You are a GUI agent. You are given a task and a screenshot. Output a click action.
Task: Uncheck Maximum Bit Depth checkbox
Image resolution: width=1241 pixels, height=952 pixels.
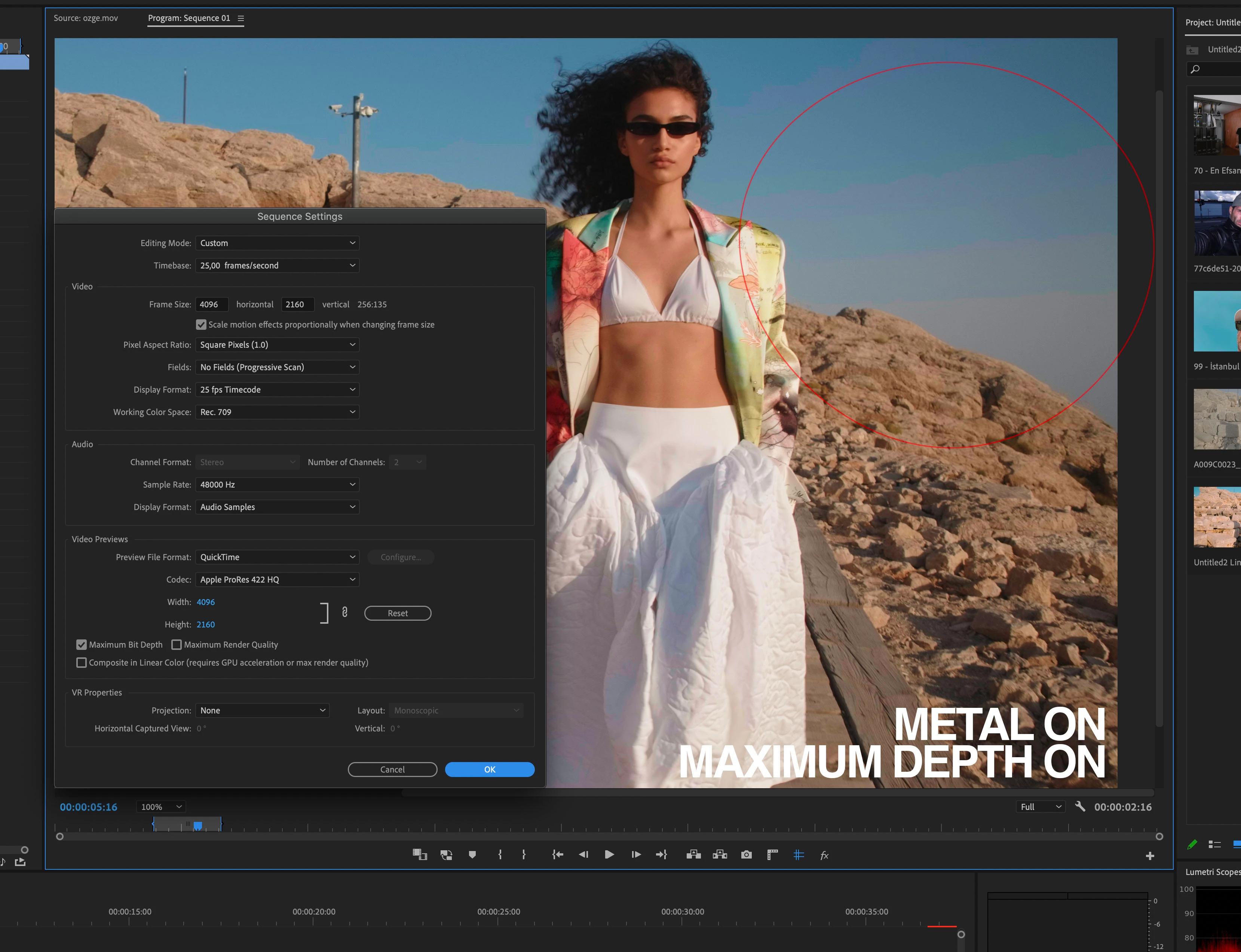click(x=82, y=645)
